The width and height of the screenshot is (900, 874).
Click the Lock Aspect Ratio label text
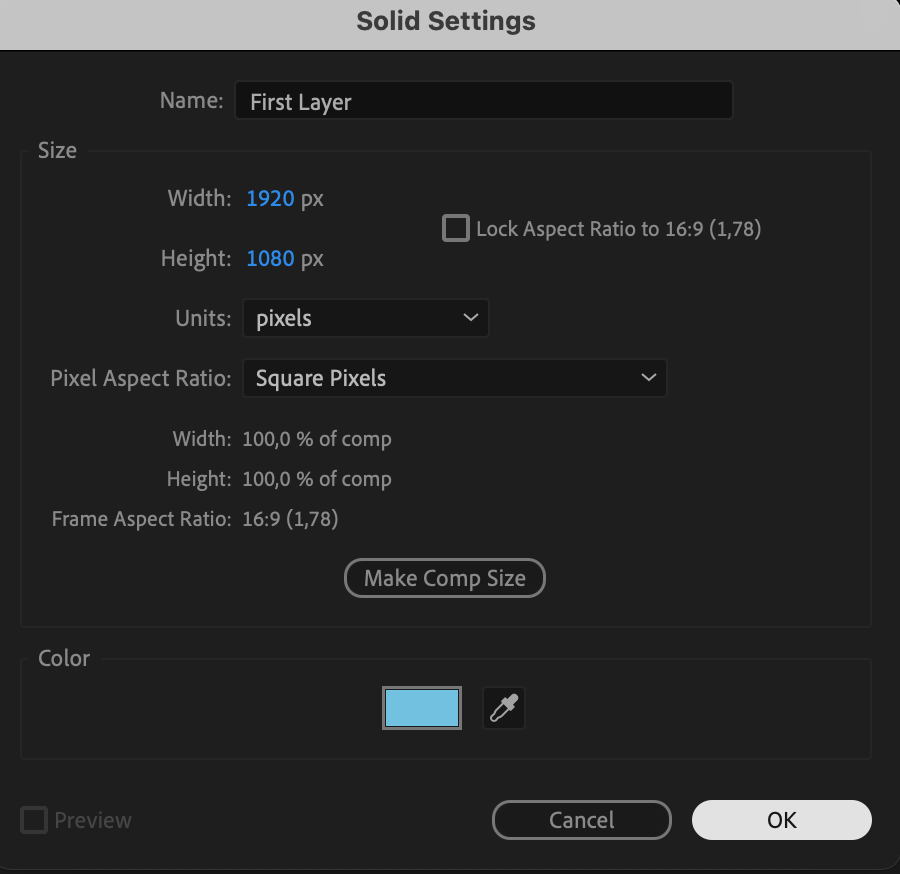[x=618, y=229]
